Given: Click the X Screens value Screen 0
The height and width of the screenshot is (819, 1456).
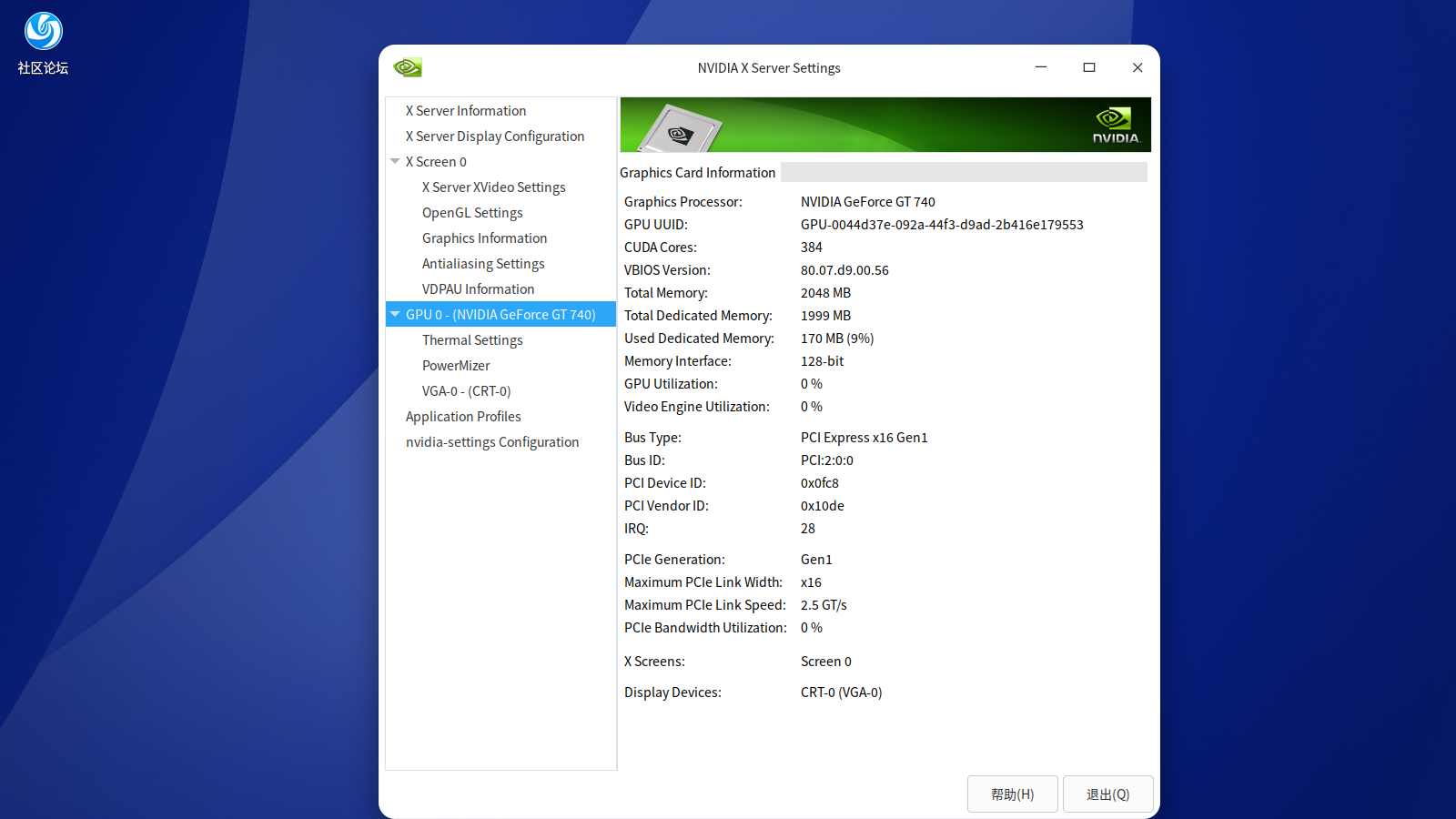Looking at the screenshot, I should click(826, 662).
